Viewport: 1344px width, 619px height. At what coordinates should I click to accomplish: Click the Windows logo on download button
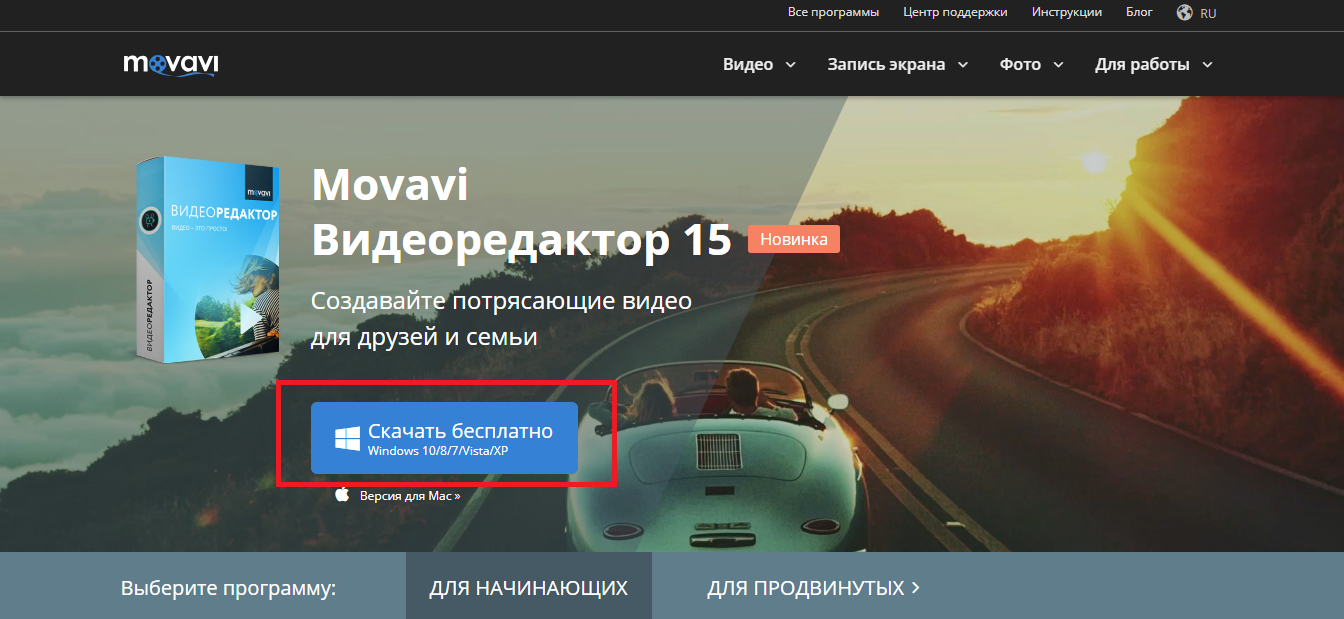[x=347, y=438]
